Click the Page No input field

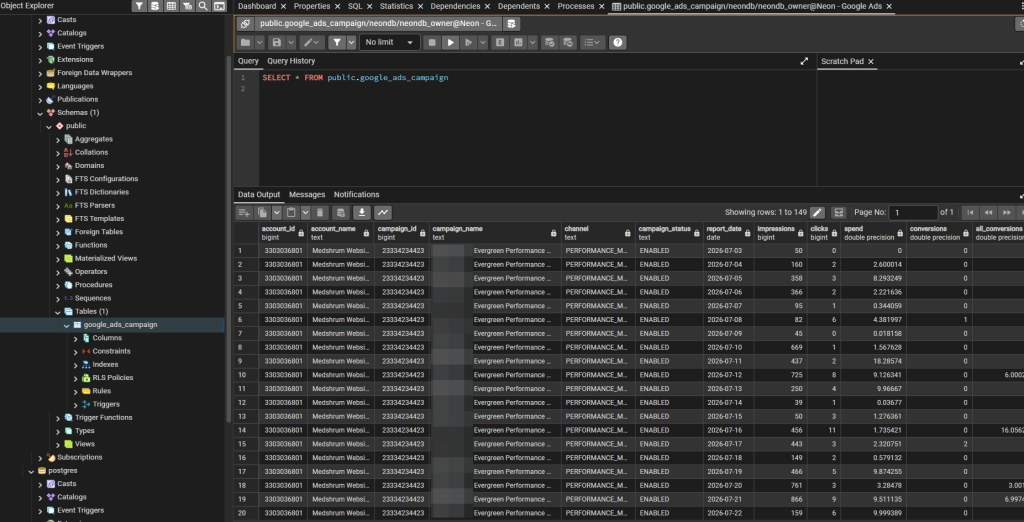[x=913, y=212]
